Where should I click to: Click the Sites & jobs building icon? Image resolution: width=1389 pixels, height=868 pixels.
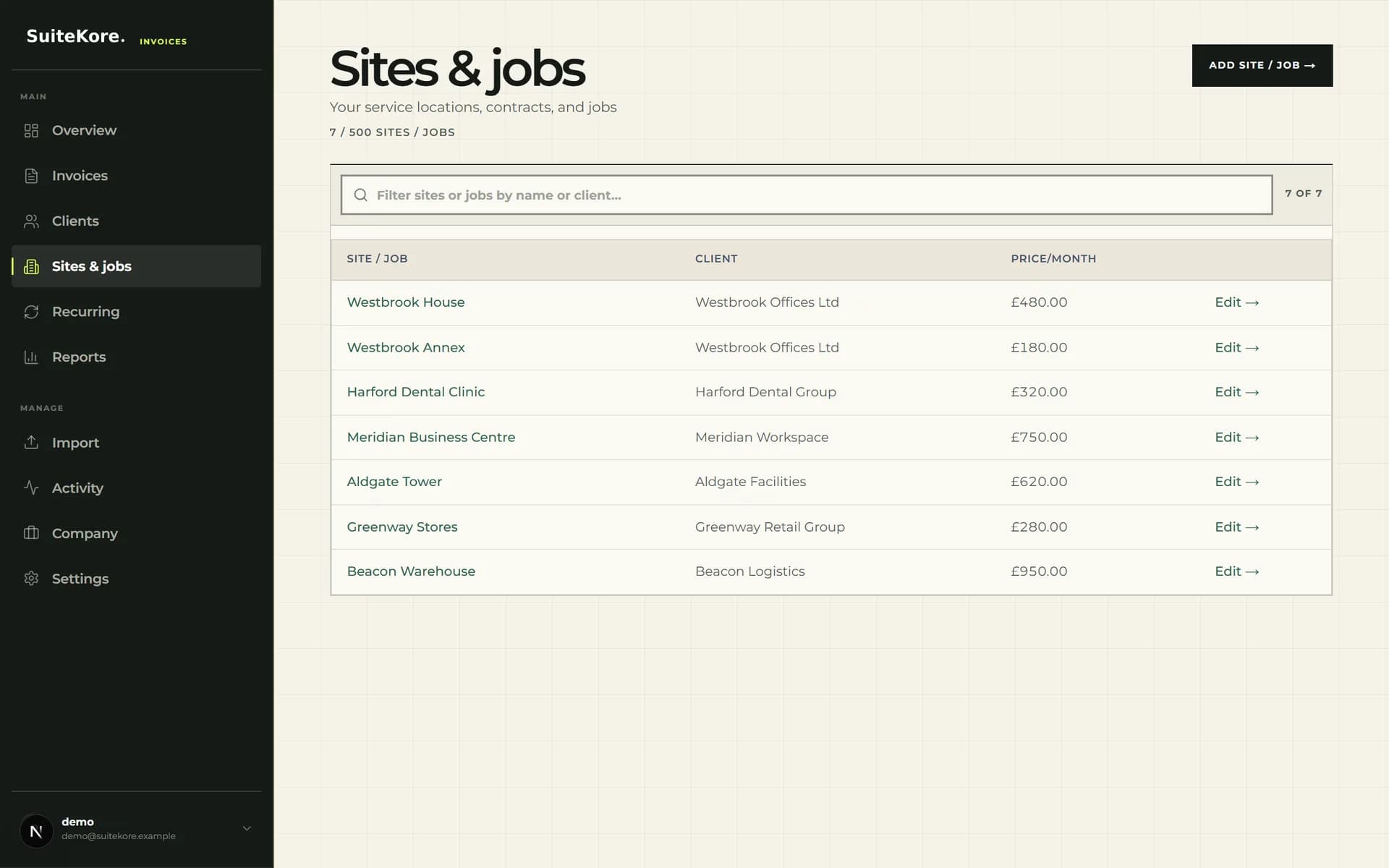click(31, 266)
